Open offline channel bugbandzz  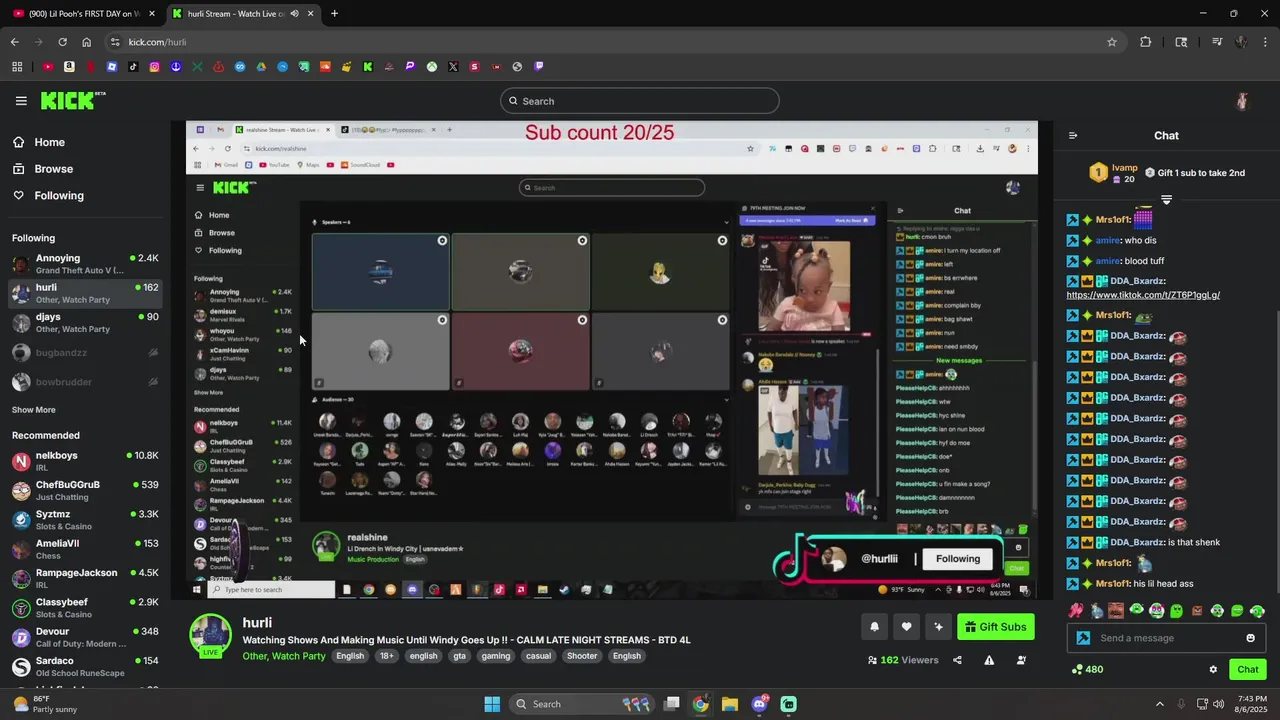[x=85, y=353]
